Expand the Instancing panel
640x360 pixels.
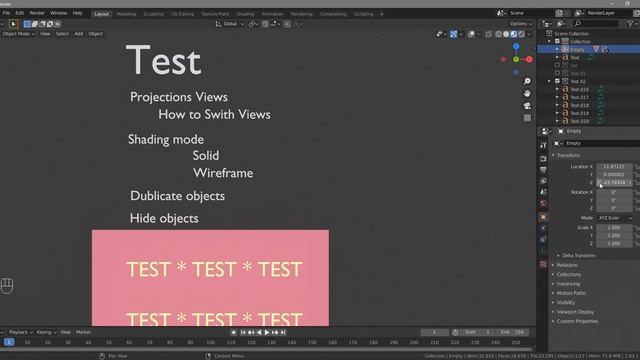568,284
